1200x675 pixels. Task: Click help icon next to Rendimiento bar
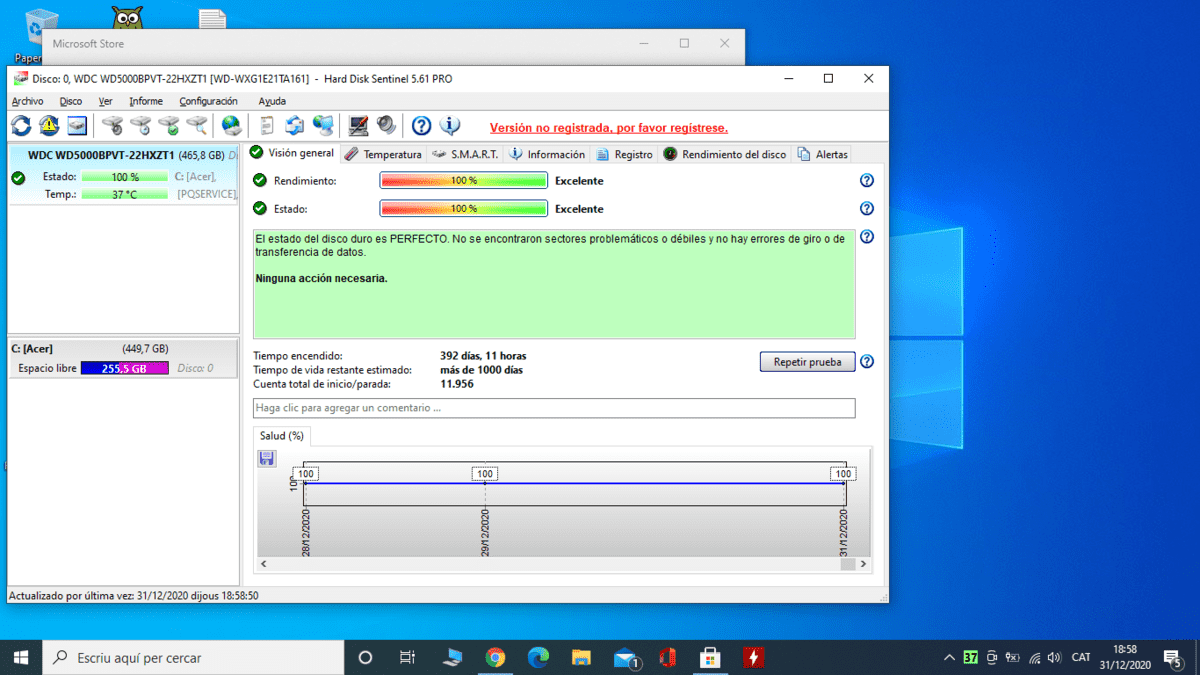[867, 181]
